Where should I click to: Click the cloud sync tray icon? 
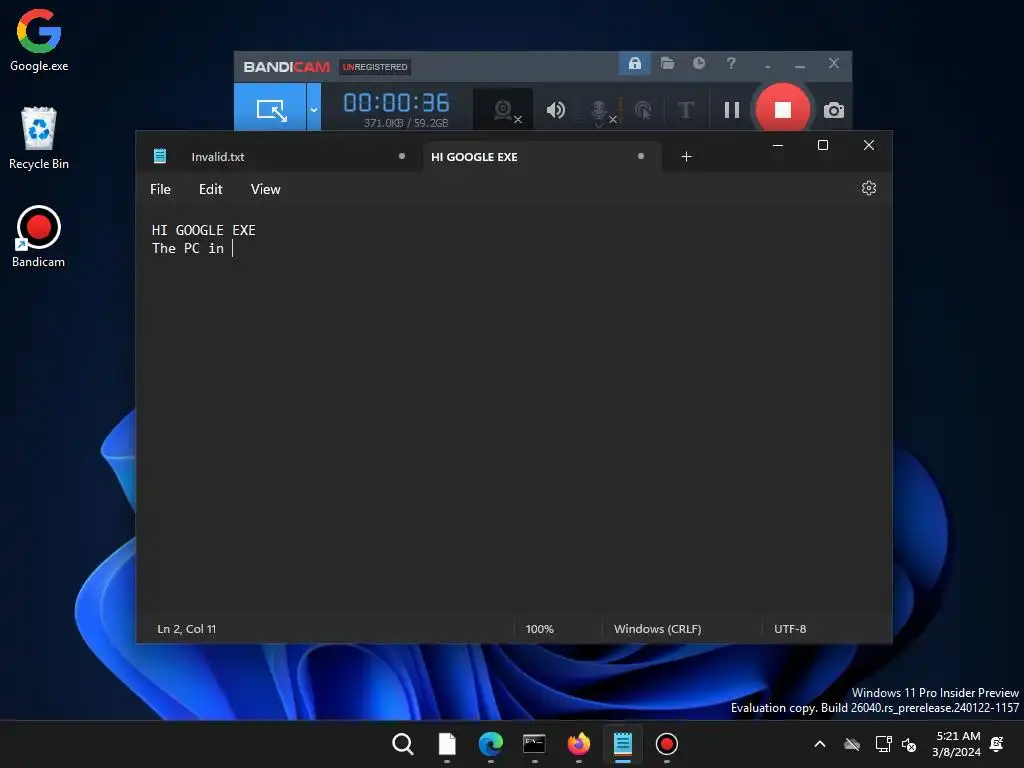852,744
